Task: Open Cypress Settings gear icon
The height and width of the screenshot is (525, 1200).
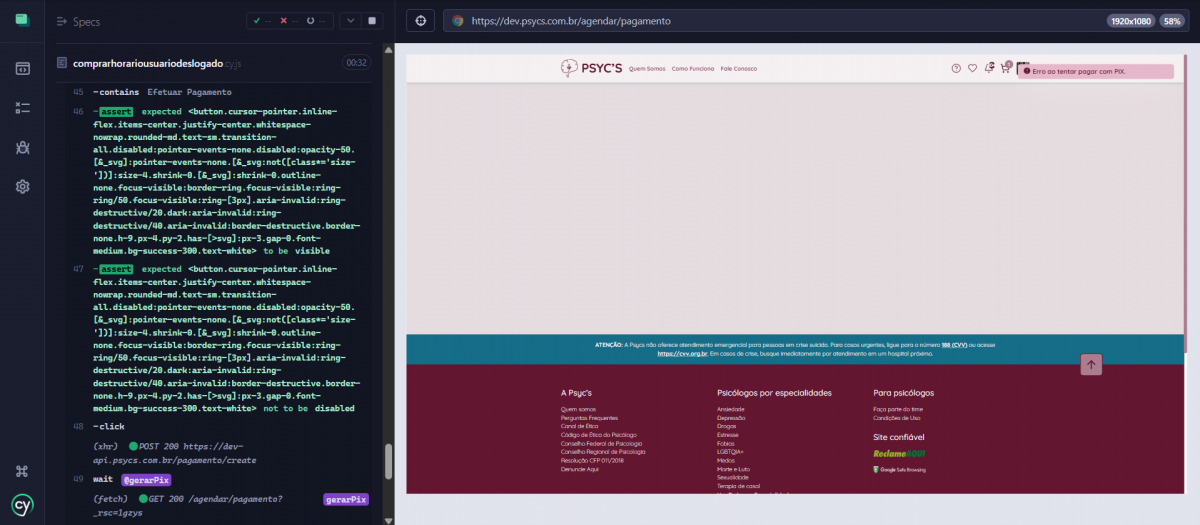Action: coord(22,187)
